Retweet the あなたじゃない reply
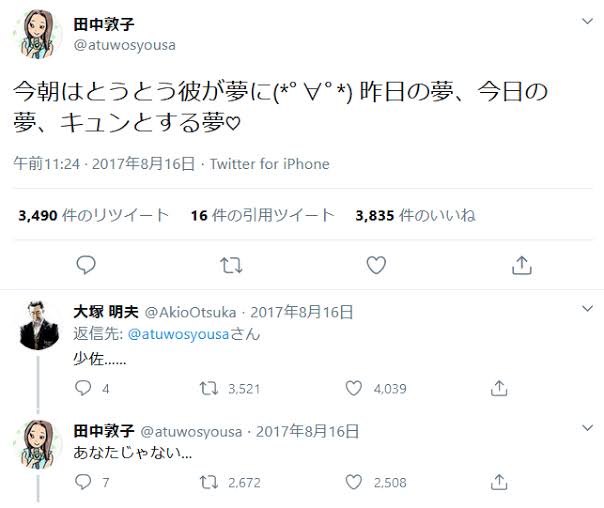The height and width of the screenshot is (508, 604). point(209,482)
